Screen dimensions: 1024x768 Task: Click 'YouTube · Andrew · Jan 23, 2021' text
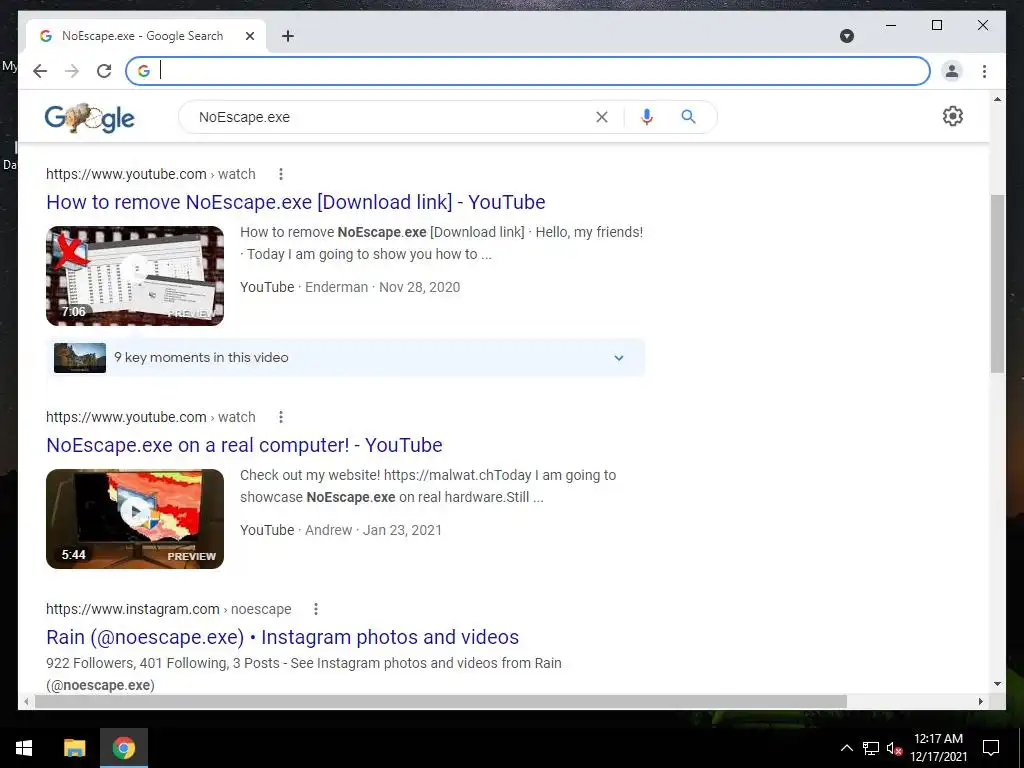(x=341, y=530)
